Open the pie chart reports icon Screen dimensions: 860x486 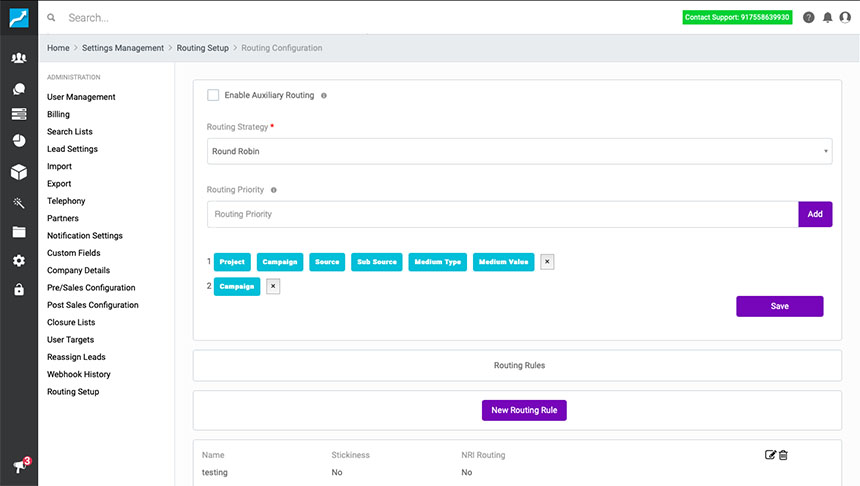[x=19, y=141]
